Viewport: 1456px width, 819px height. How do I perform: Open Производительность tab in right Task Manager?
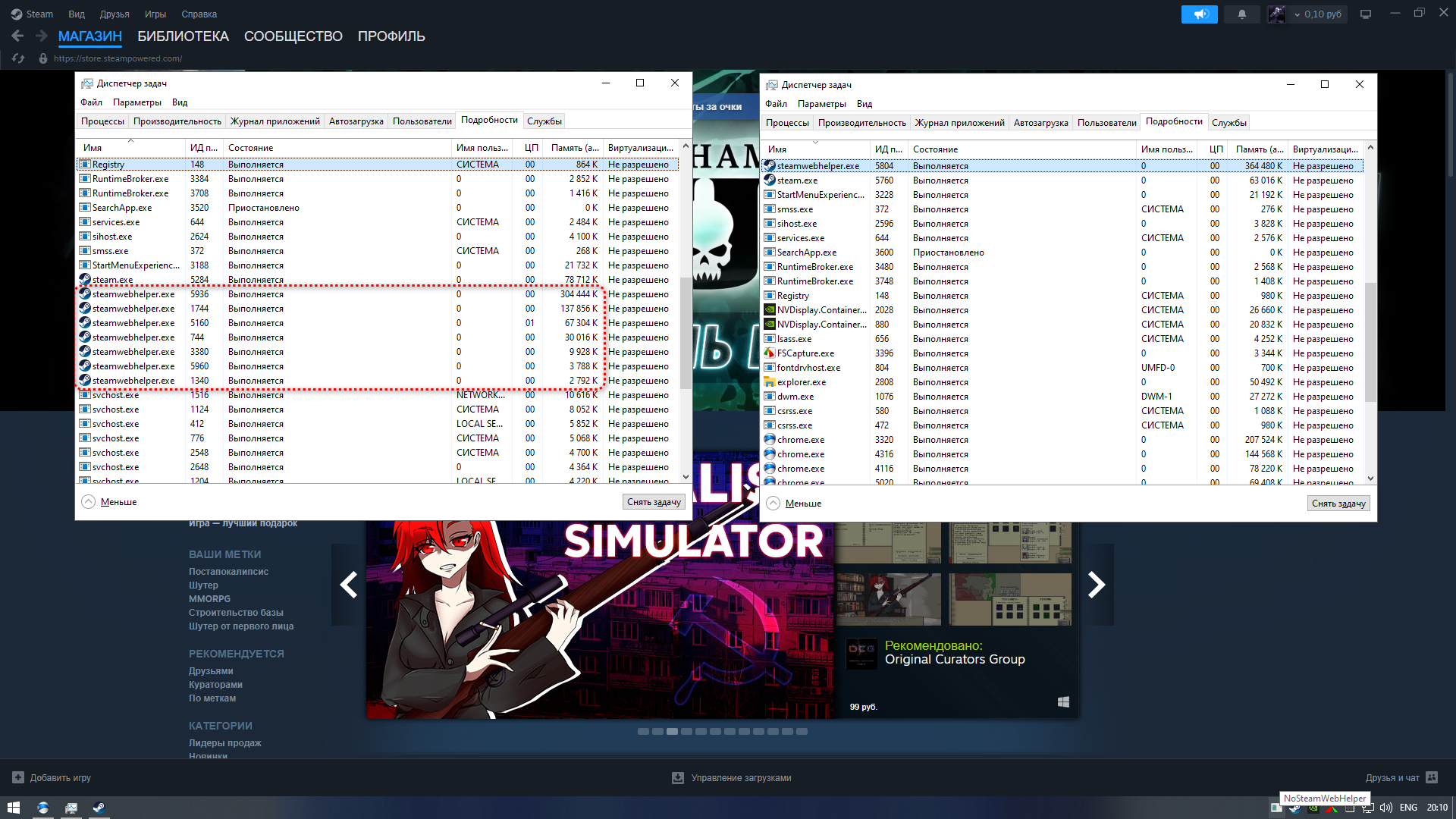click(861, 123)
